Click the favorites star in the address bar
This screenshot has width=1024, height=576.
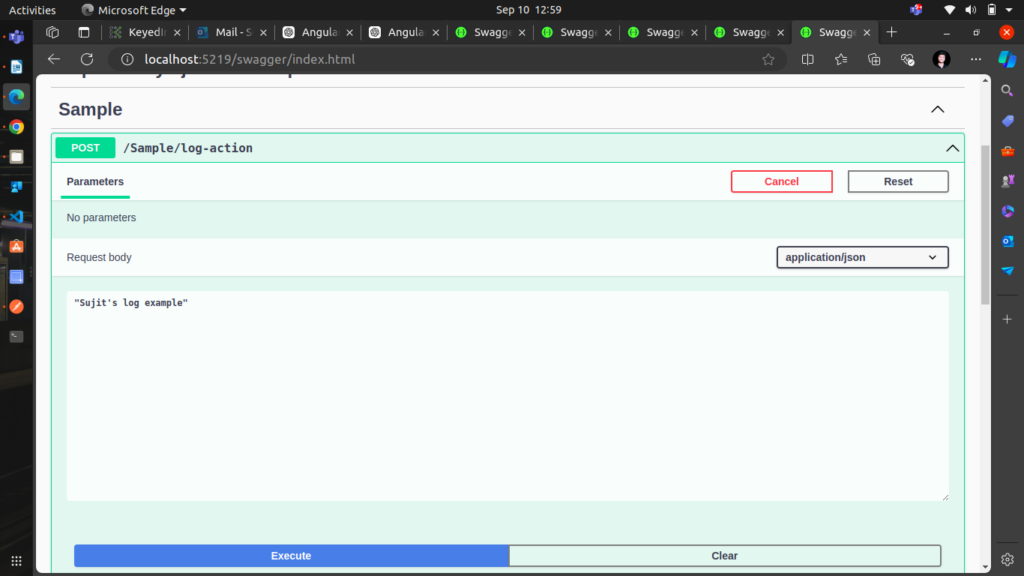point(768,59)
